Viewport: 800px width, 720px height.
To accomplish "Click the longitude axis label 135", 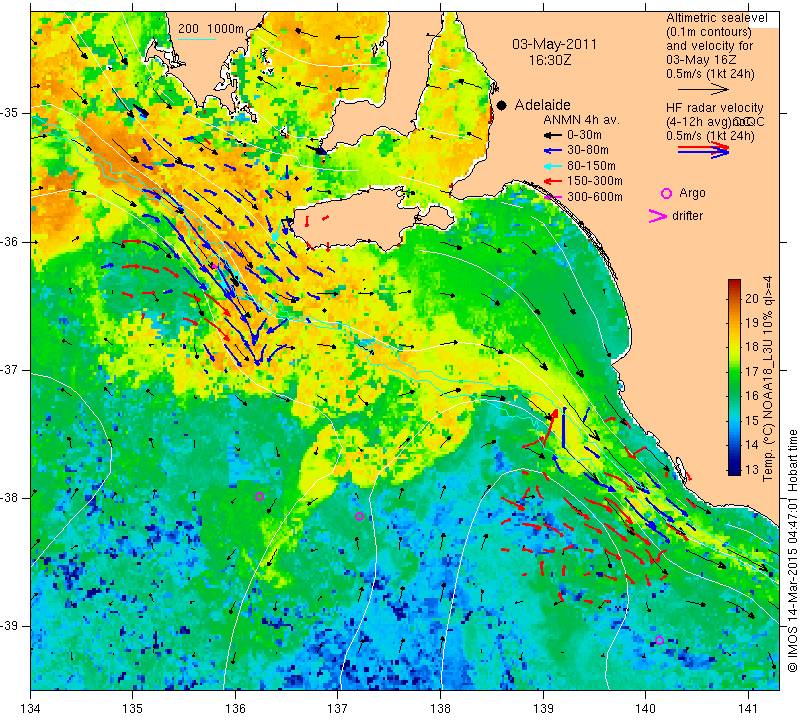I will (133, 709).
